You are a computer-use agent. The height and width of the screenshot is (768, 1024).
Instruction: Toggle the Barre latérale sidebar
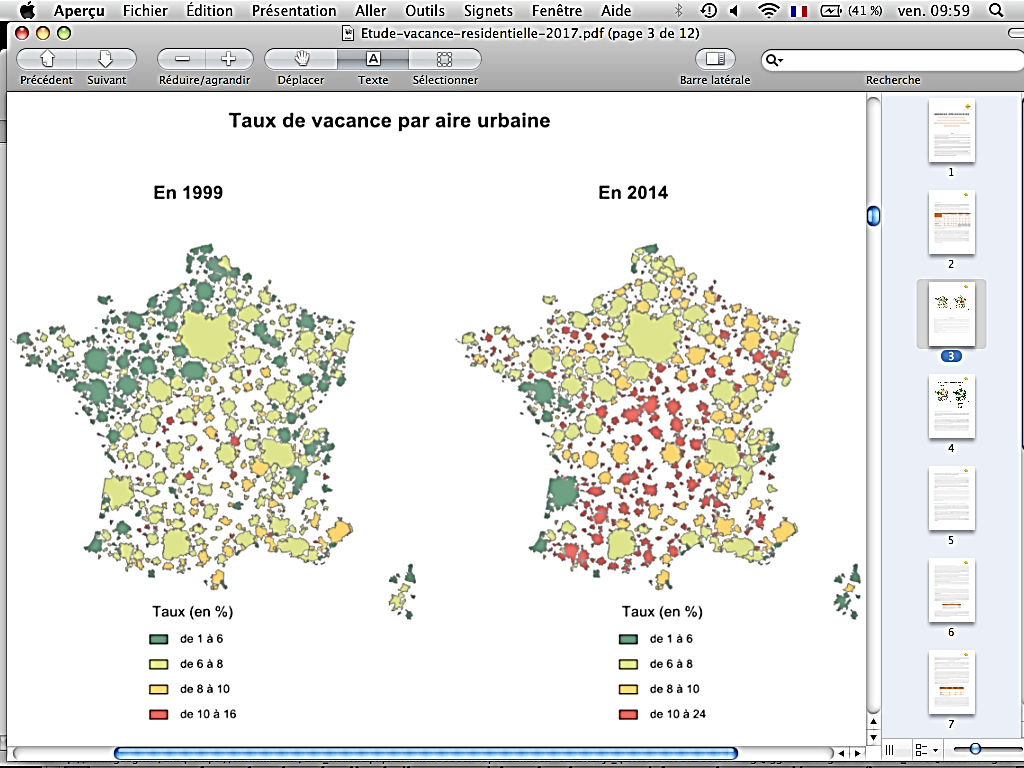tap(714, 59)
